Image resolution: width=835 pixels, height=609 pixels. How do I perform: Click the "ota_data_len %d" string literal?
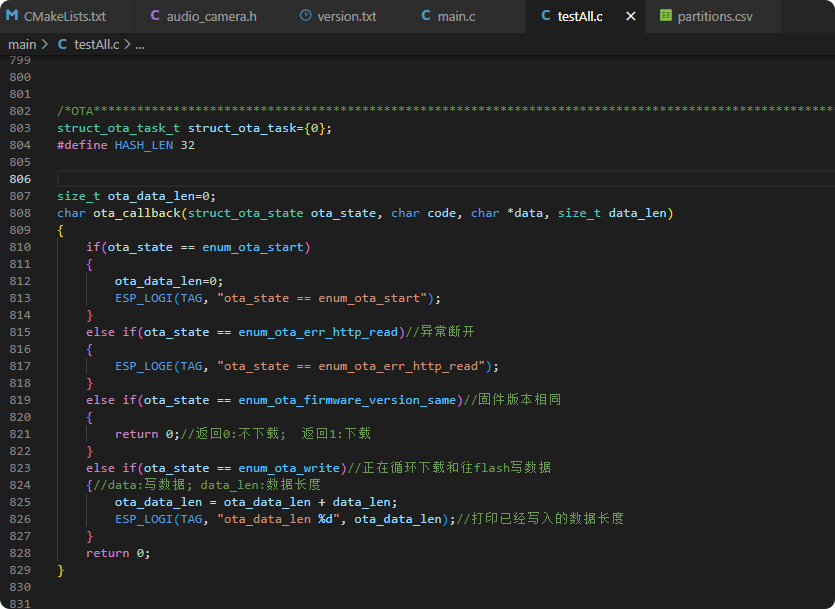tap(278, 519)
